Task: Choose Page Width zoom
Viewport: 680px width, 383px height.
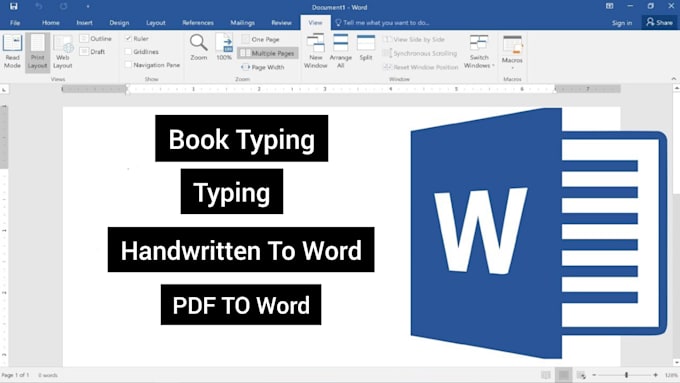Action: coord(263,67)
